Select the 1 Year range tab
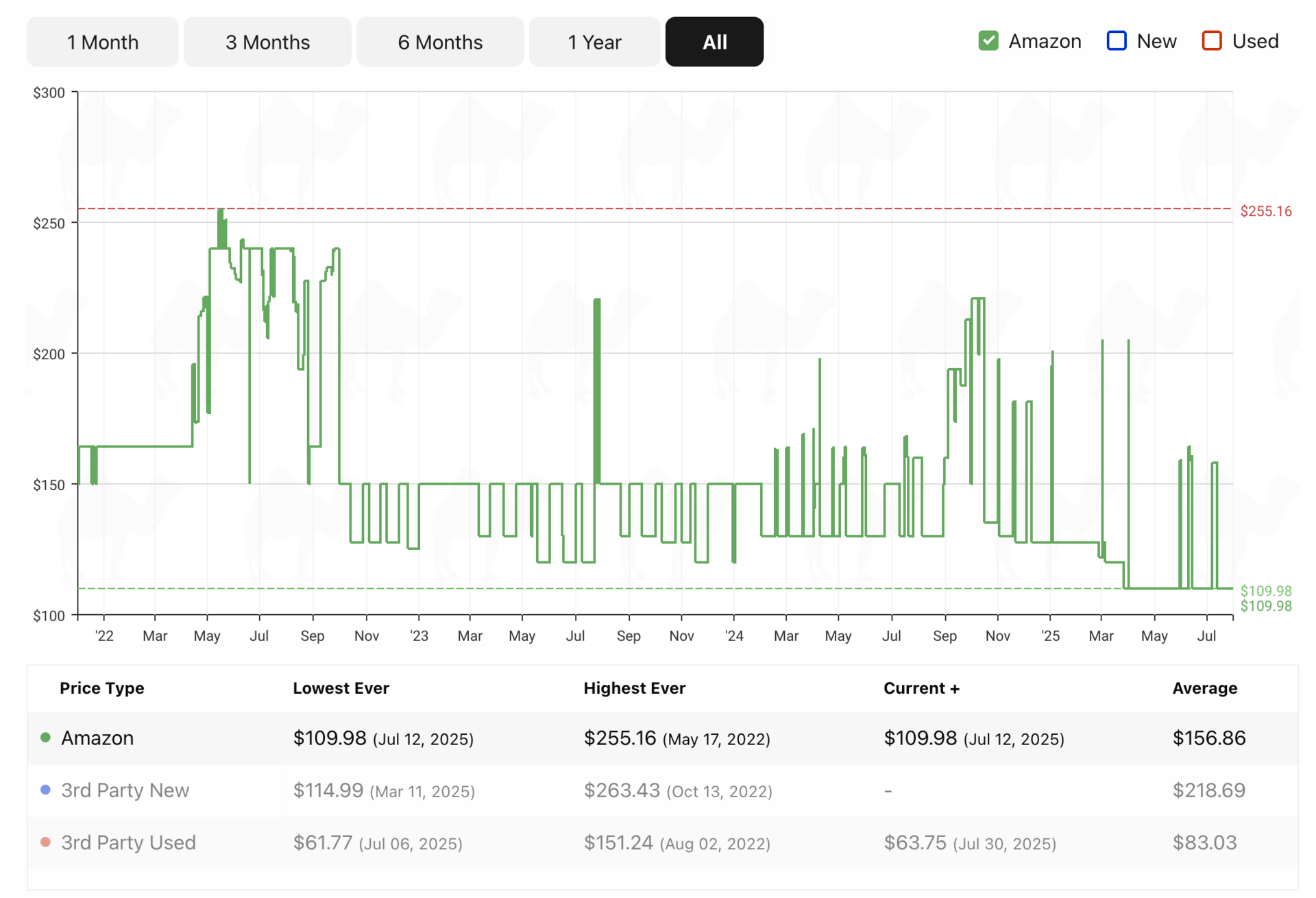The width and height of the screenshot is (1316, 898). [x=594, y=43]
